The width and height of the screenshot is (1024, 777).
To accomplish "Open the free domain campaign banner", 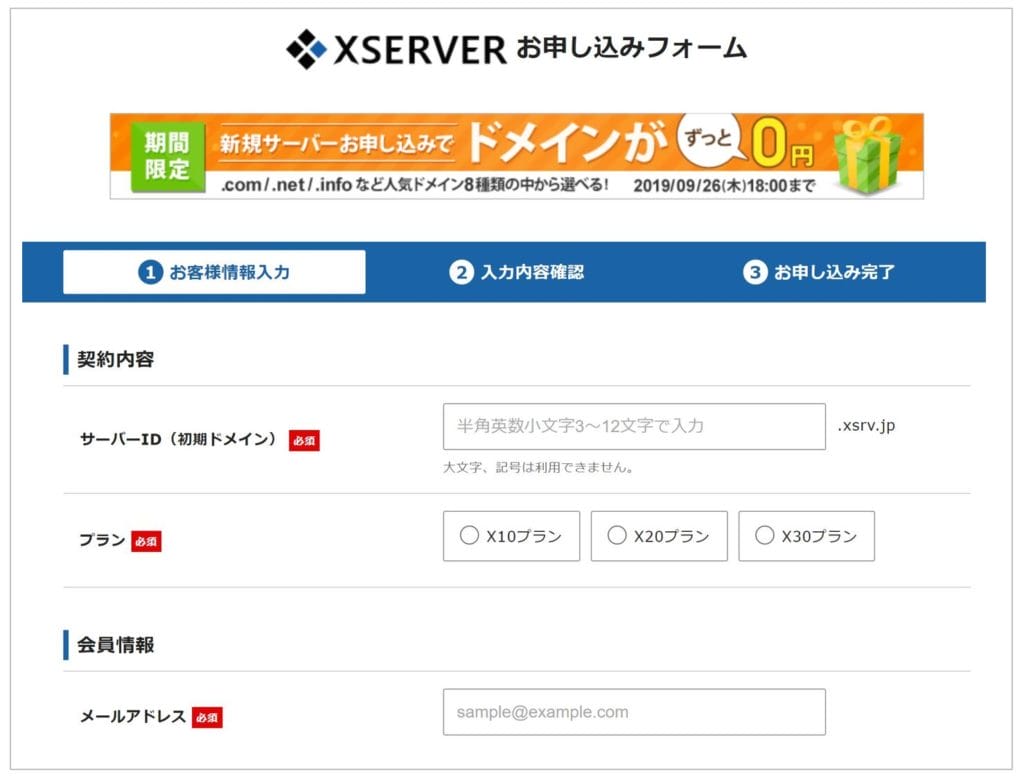I will pyautogui.click(x=517, y=156).
